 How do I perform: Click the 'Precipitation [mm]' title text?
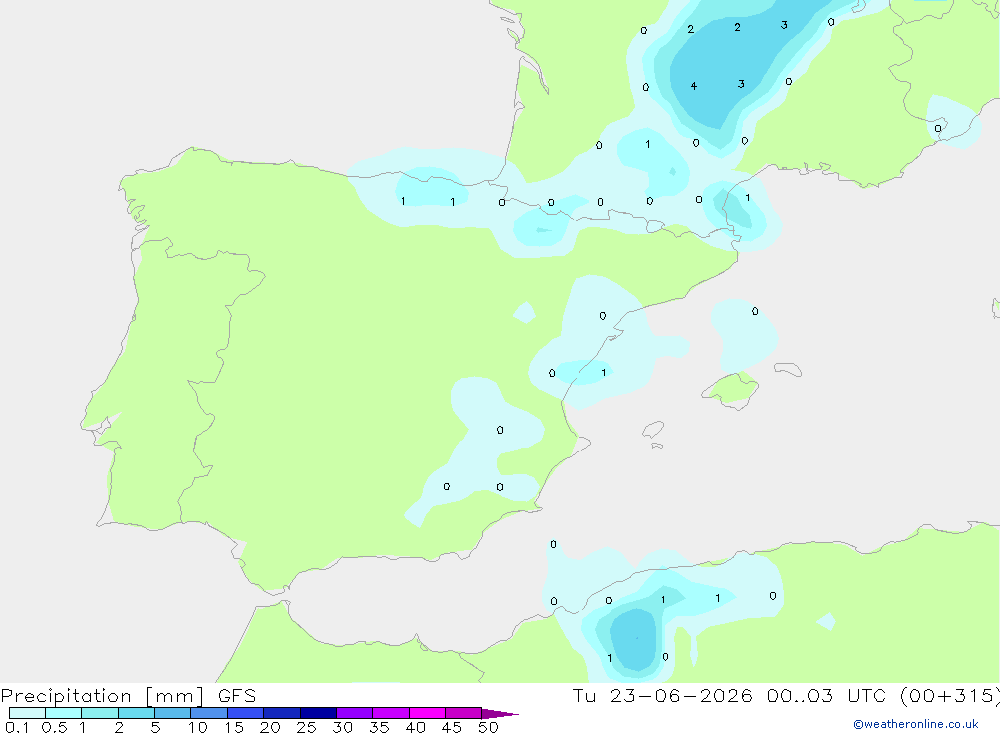click(x=103, y=696)
